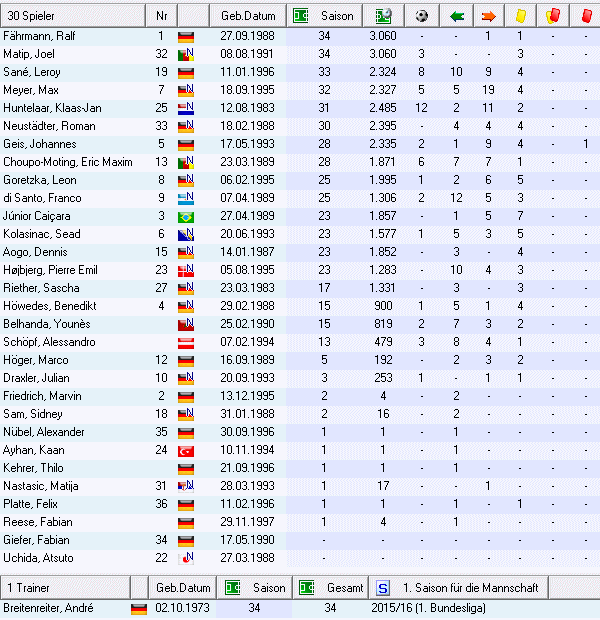
Task: Click '1. Saison für die Mannschaft' header
Action: (459, 588)
